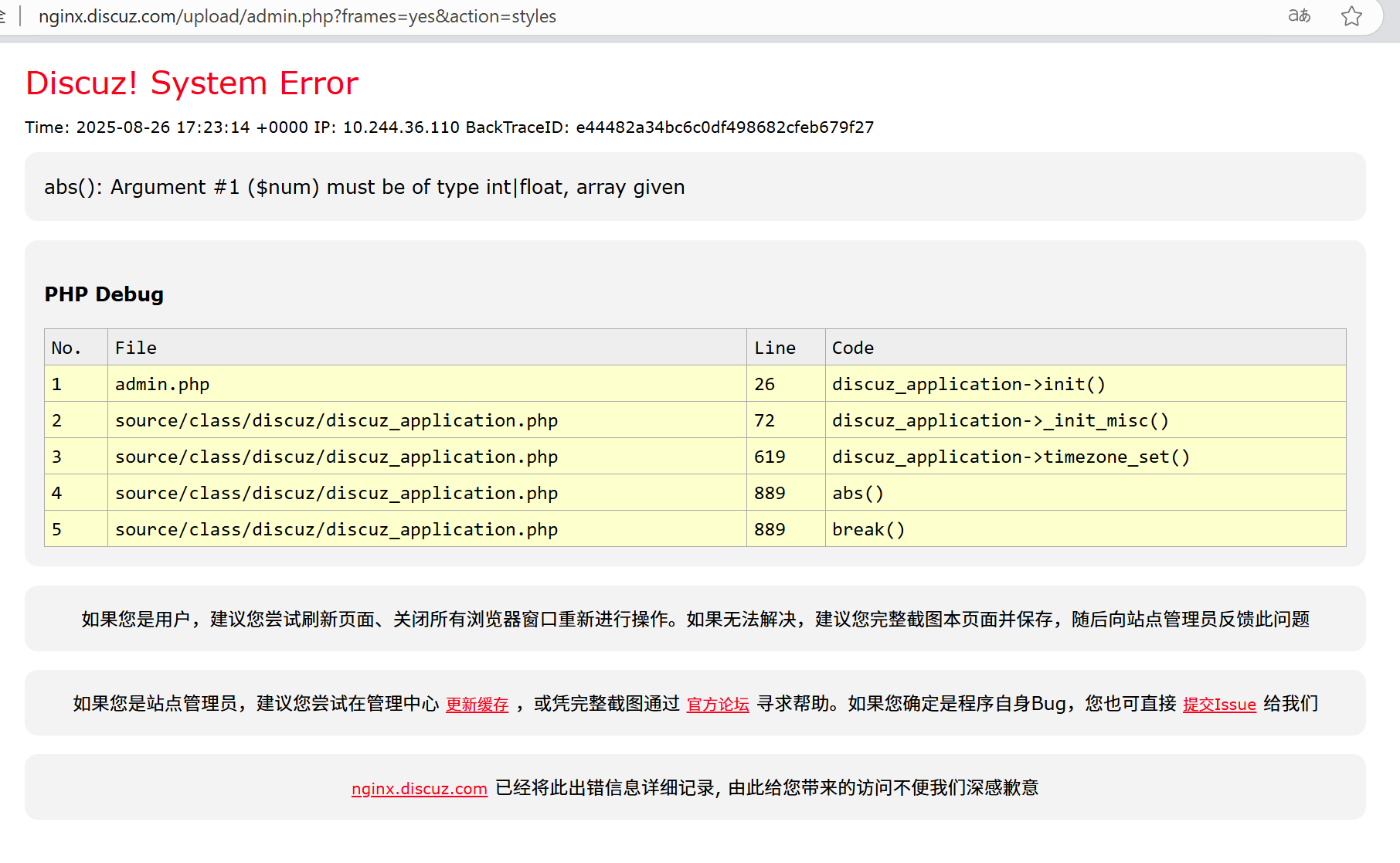This screenshot has width=1400, height=863.
Task: Click the user advice paragraph starting 如果您是用户
Action: coord(695,619)
